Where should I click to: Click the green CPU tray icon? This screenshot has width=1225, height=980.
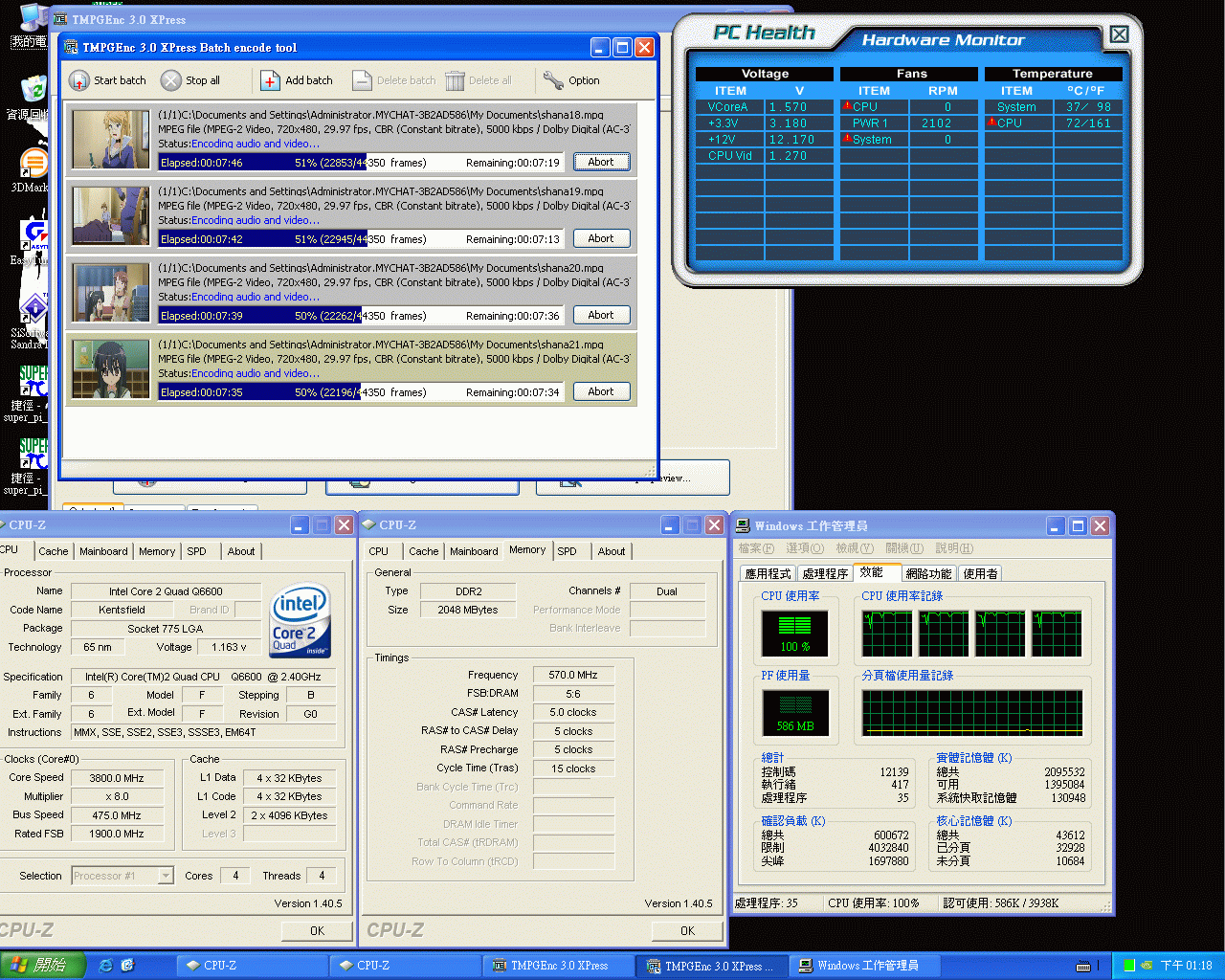pos(1128,966)
